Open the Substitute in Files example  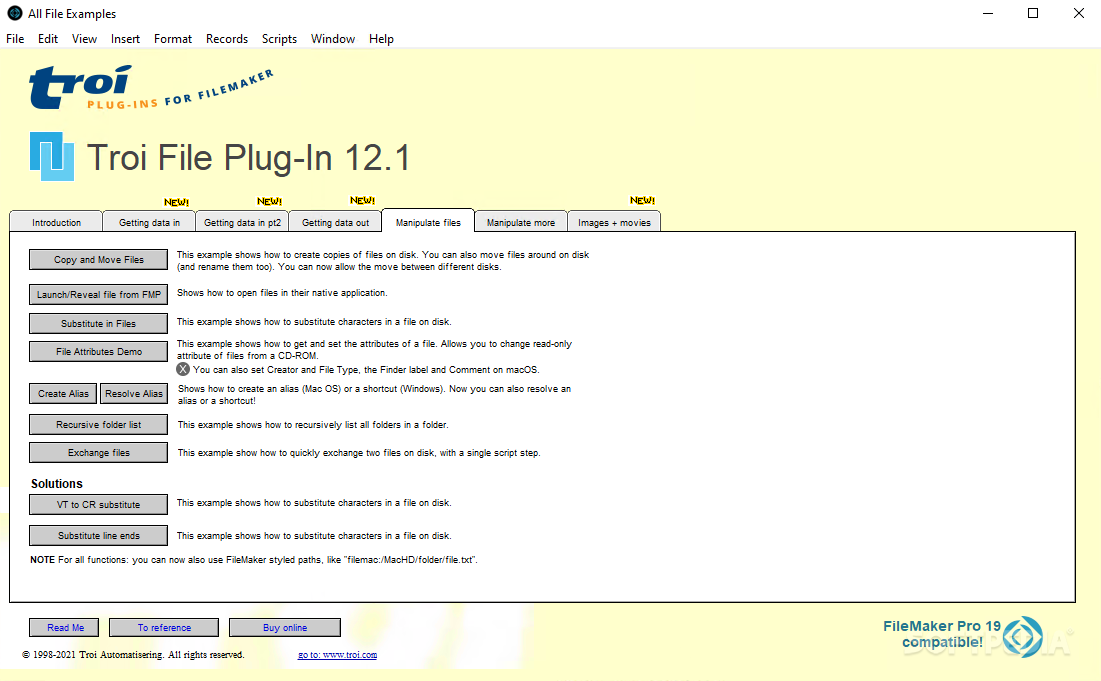pos(98,324)
